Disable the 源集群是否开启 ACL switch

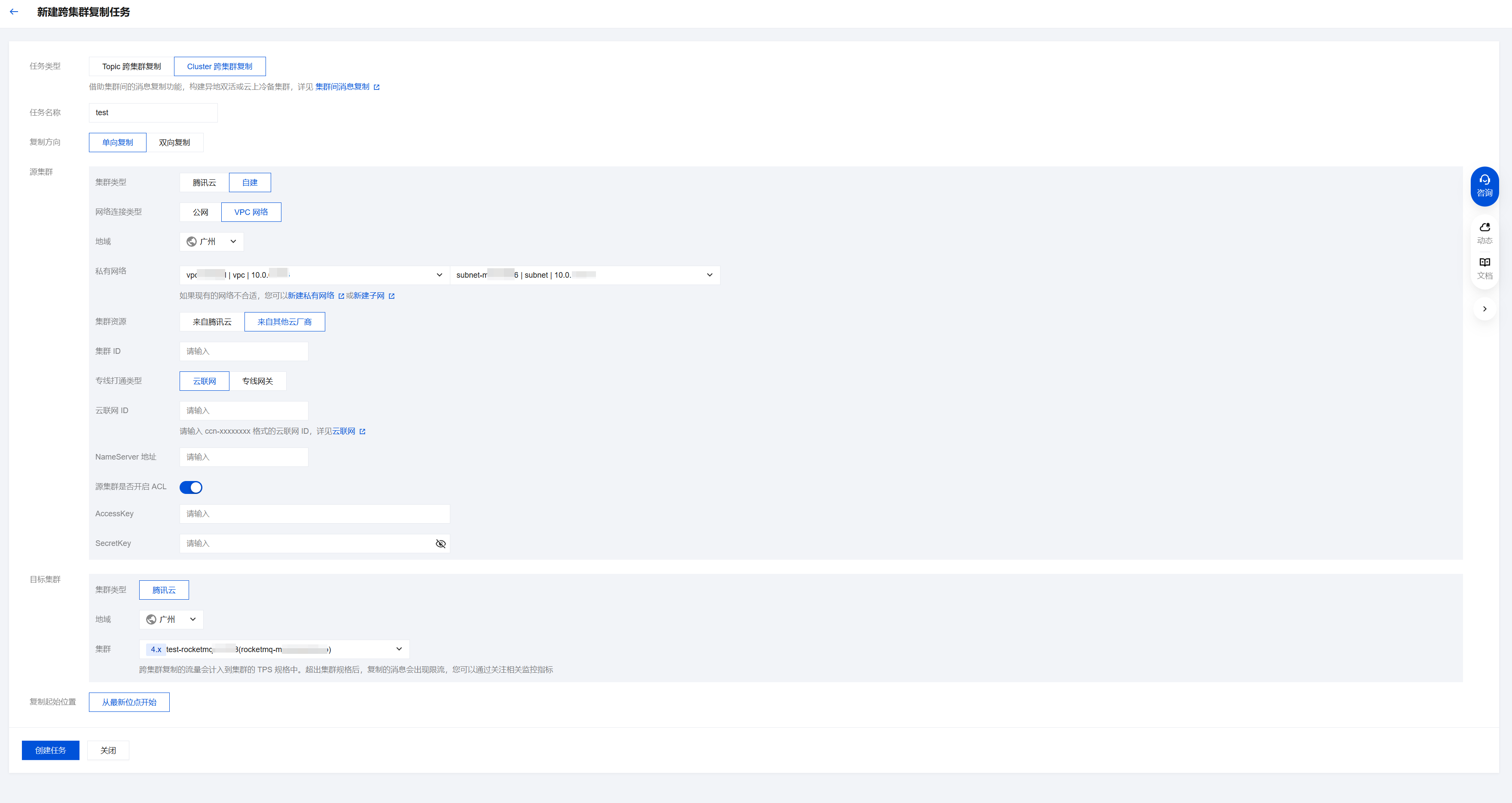click(191, 487)
